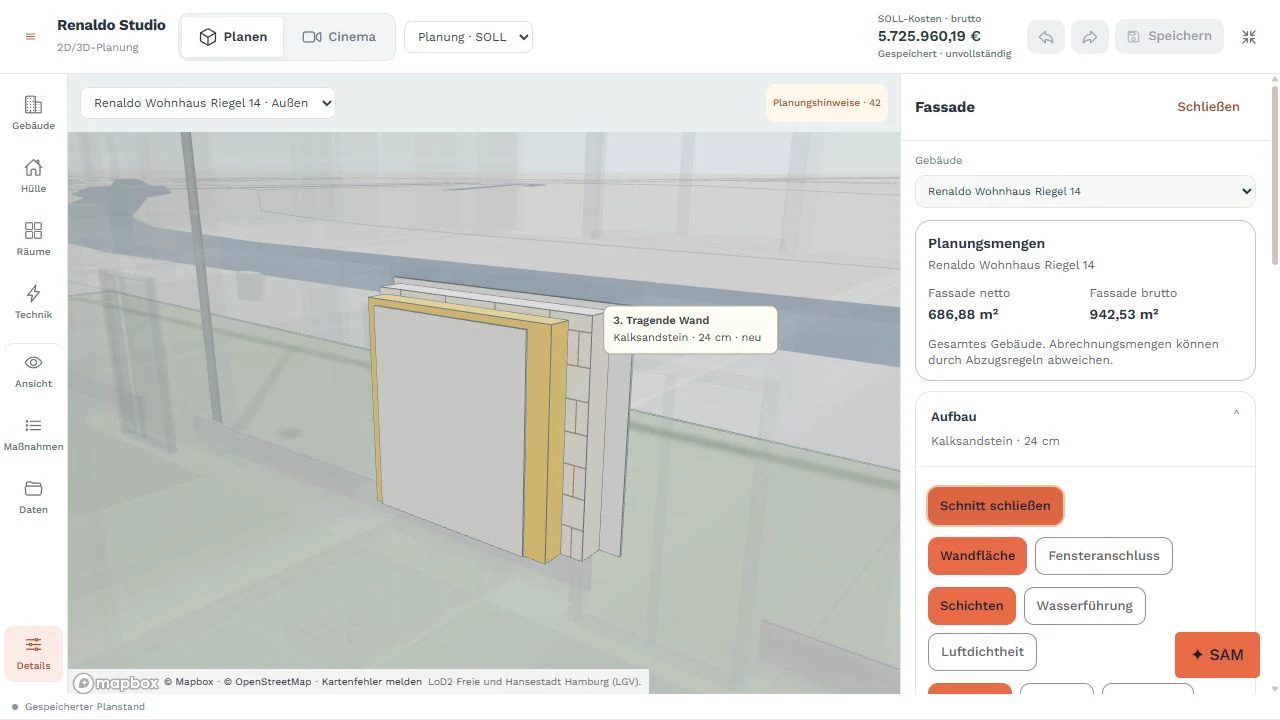Switch to the Cinema tab
This screenshot has width=1280, height=720.
[x=339, y=37]
